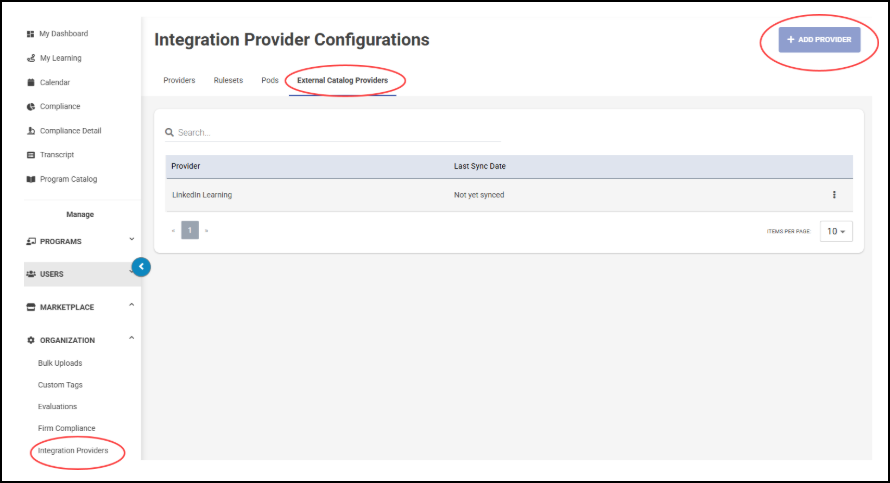Viewport: 890px width, 483px height.
Task: Click the Search input field
Action: pyautogui.click(x=335, y=132)
